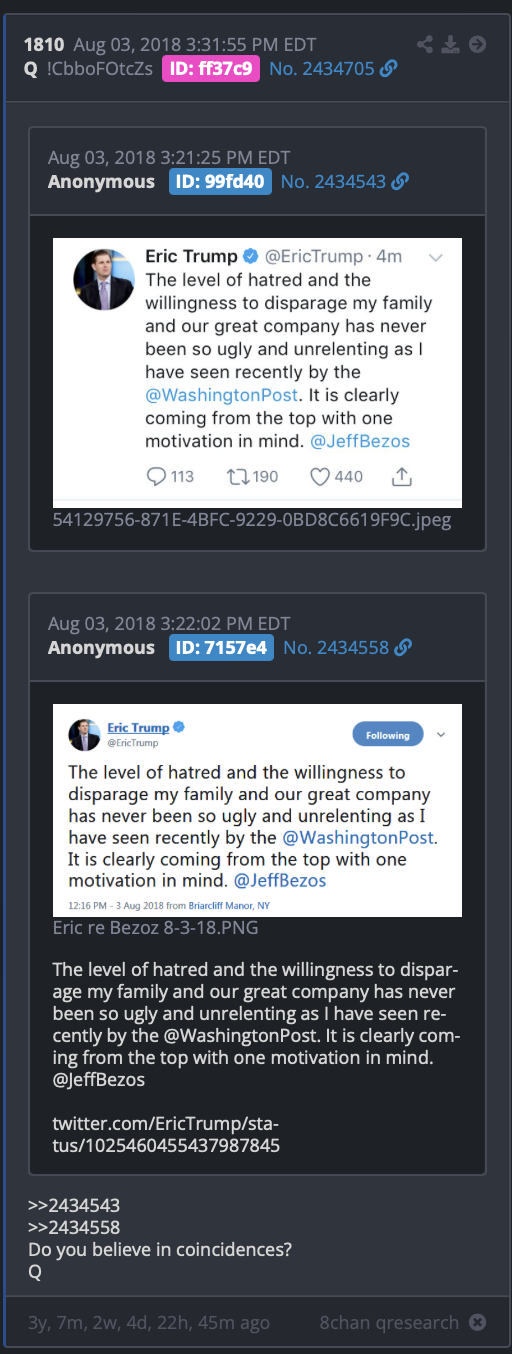Open the second Eric Trump tweet image
Screen dimensions: 512x1354
pos(257,810)
